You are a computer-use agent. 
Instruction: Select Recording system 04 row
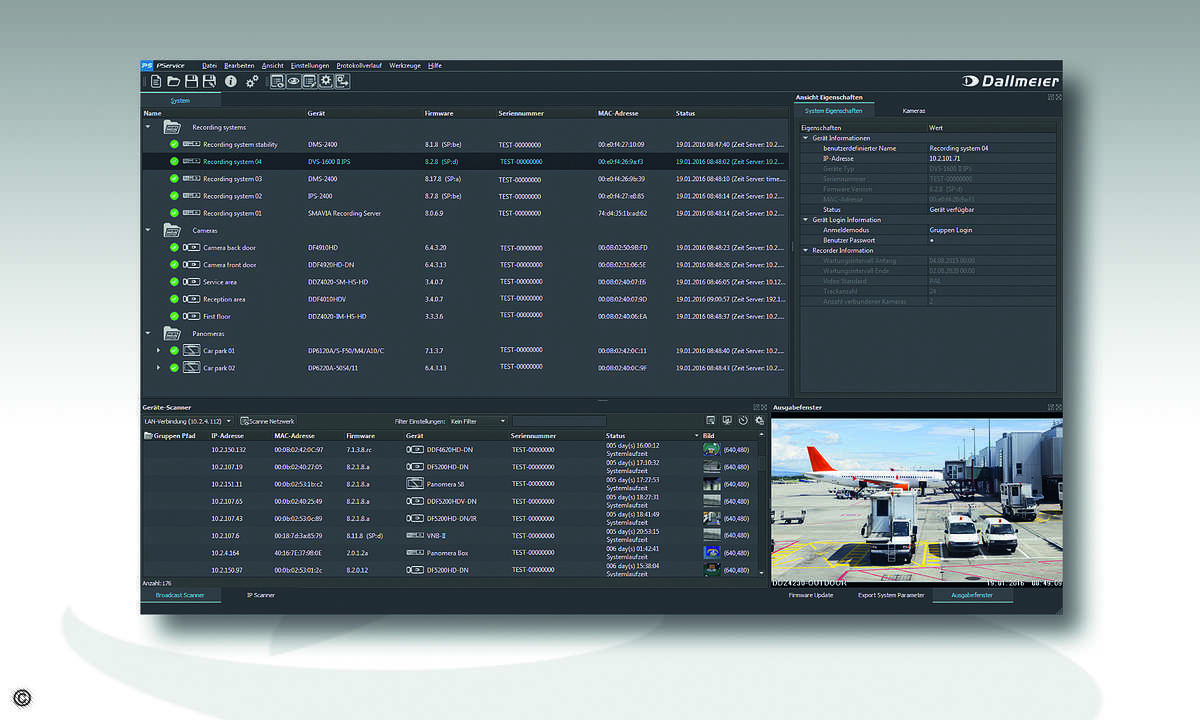click(x=465, y=161)
